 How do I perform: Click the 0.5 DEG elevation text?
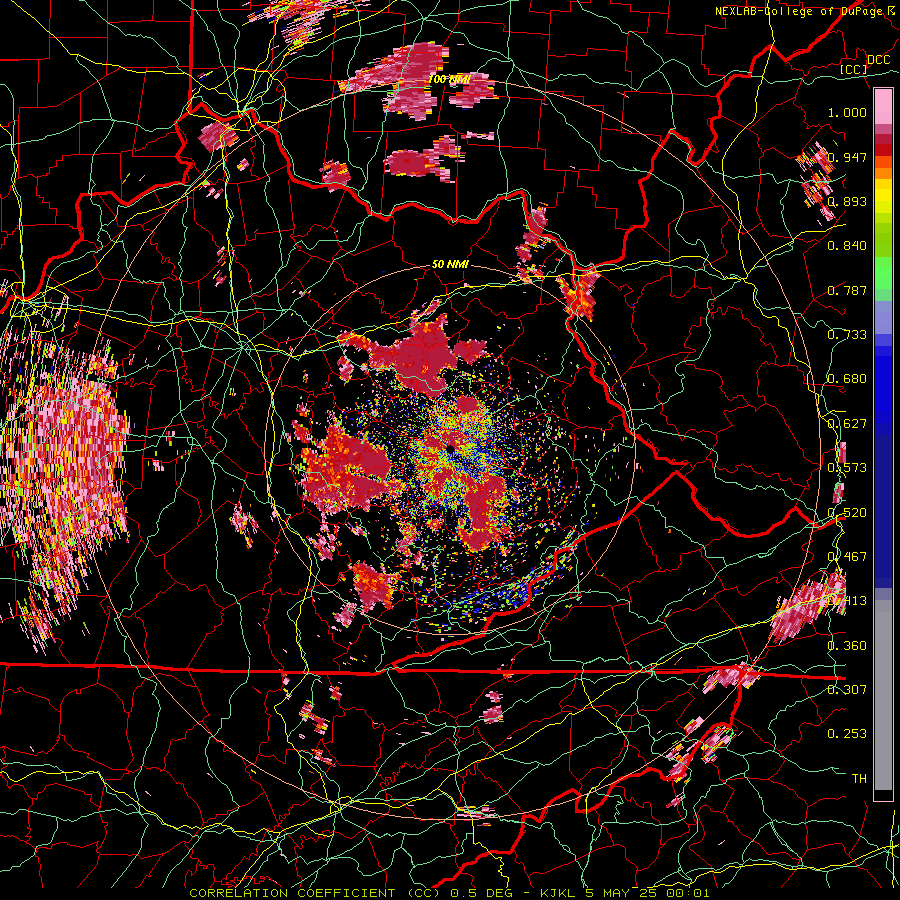coord(482,893)
